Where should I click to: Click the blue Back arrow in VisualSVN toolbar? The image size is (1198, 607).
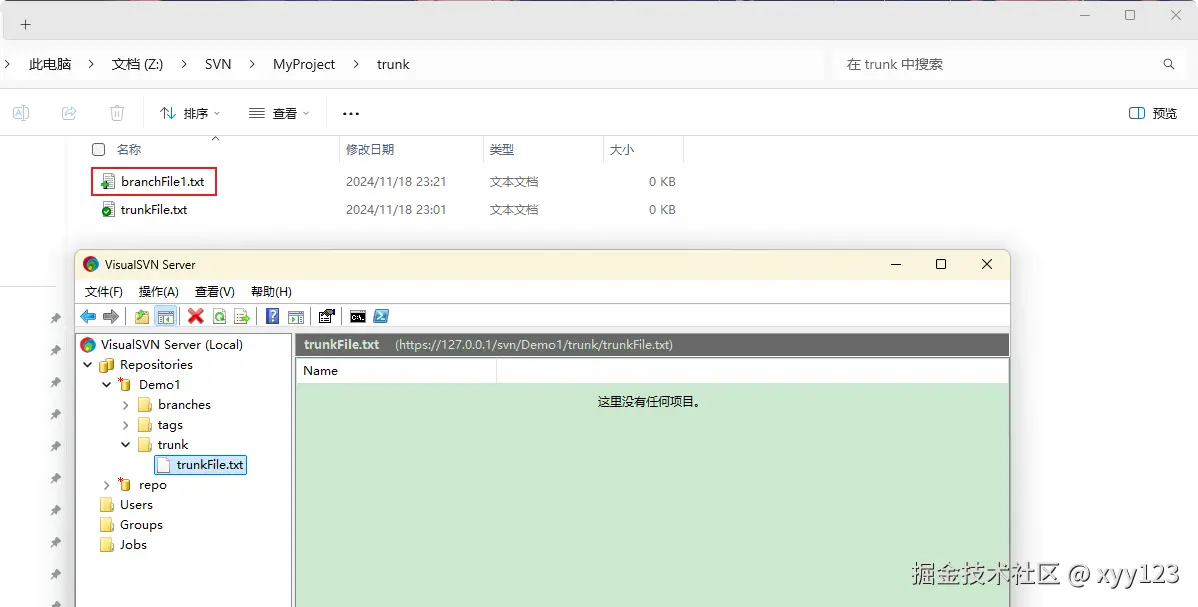point(88,316)
